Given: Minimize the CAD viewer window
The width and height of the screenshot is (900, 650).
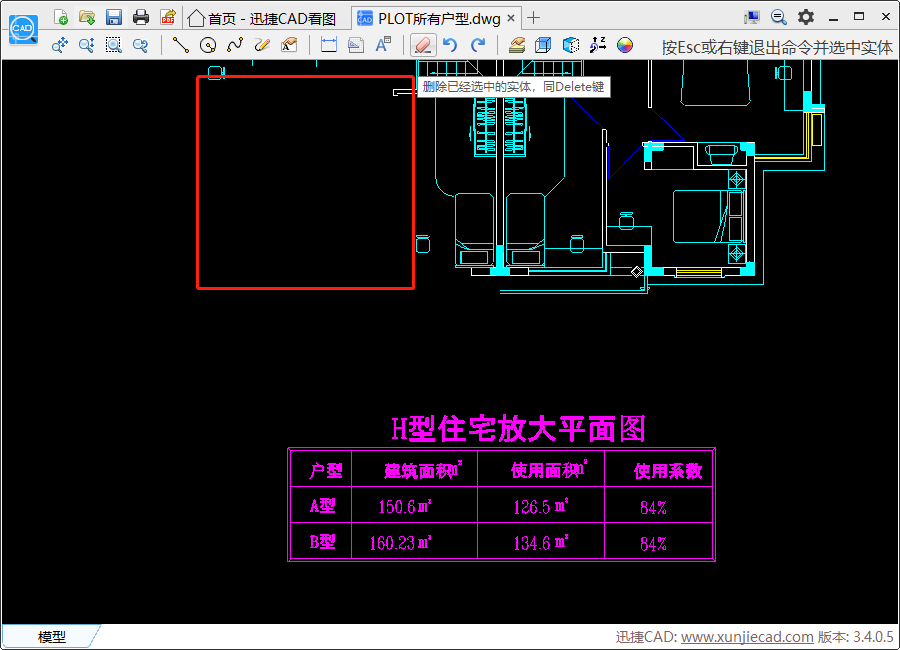Looking at the screenshot, I should tap(833, 18).
